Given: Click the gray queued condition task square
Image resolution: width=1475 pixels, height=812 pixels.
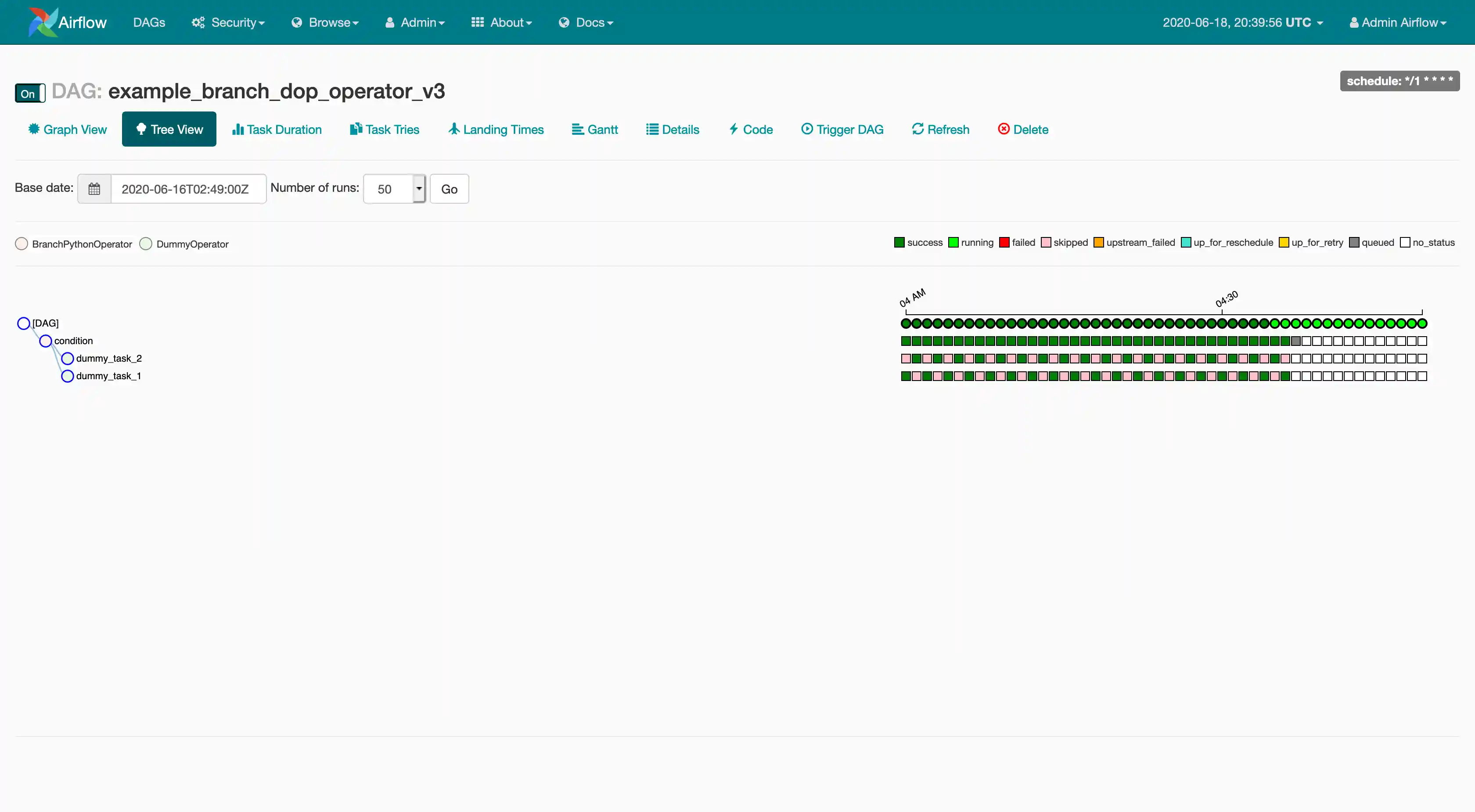Looking at the screenshot, I should pyautogui.click(x=1296, y=341).
